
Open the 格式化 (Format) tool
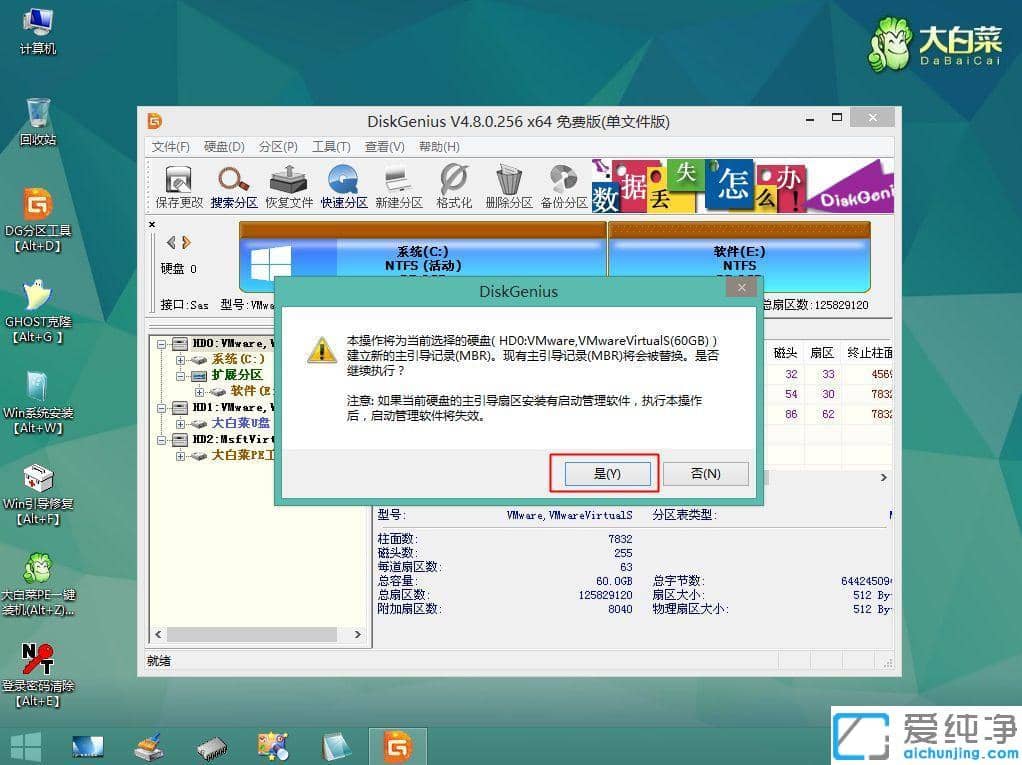point(453,185)
